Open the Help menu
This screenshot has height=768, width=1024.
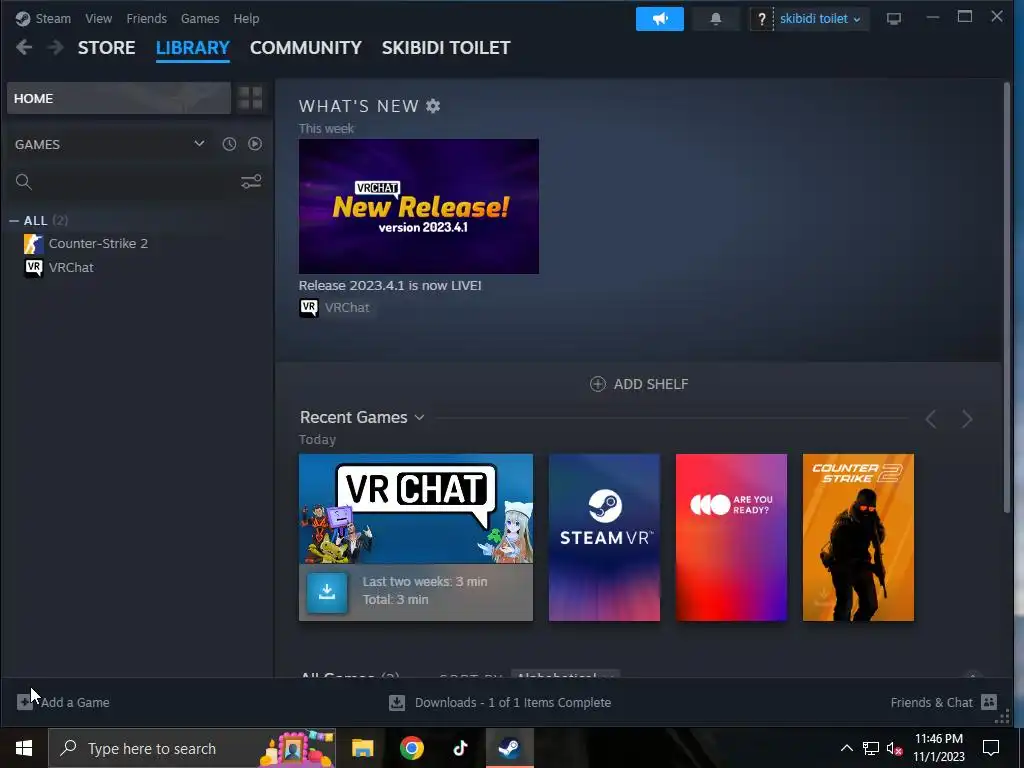tap(246, 18)
